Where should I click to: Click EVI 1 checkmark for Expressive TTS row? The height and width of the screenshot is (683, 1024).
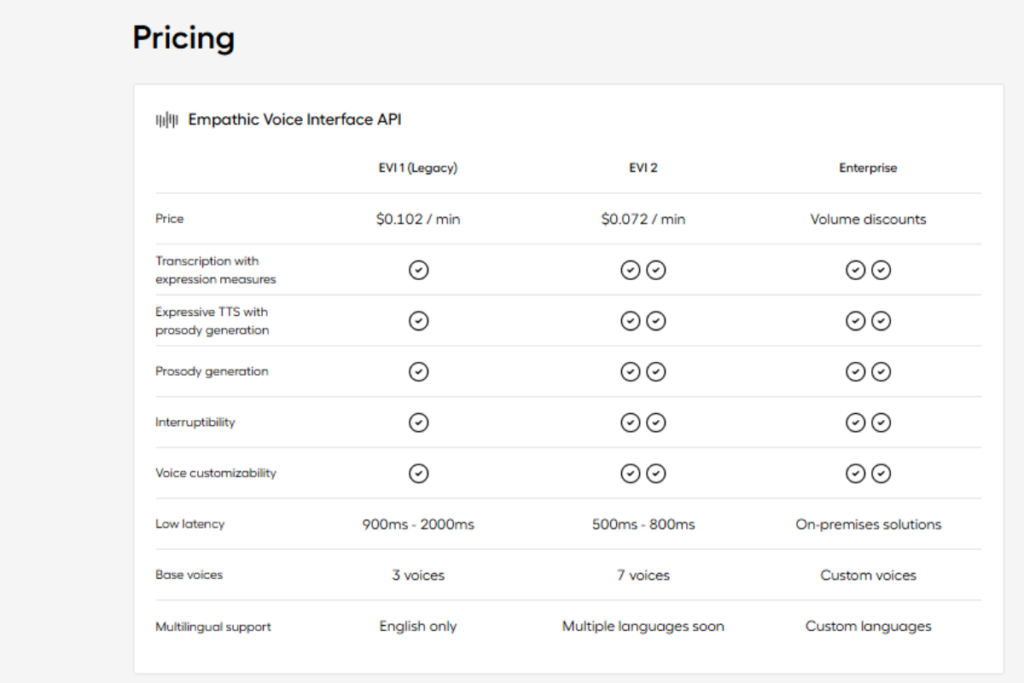(x=419, y=321)
